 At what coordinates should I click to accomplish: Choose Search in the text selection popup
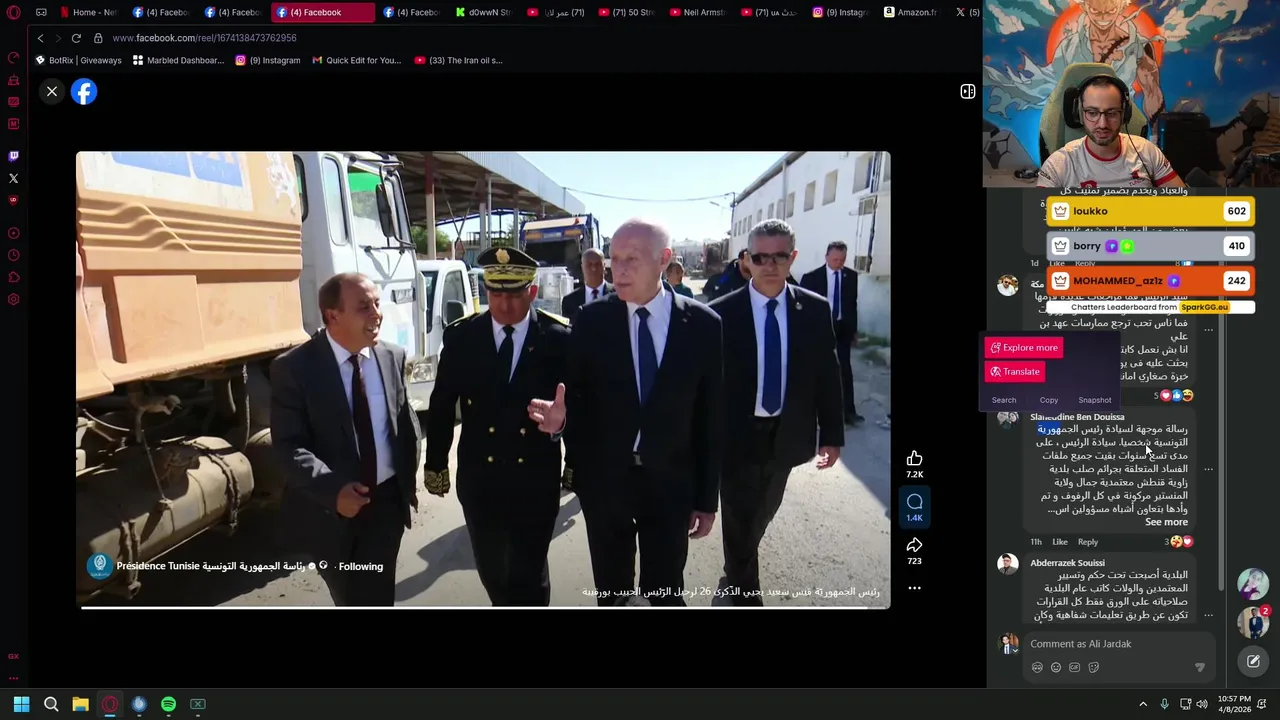(1004, 400)
